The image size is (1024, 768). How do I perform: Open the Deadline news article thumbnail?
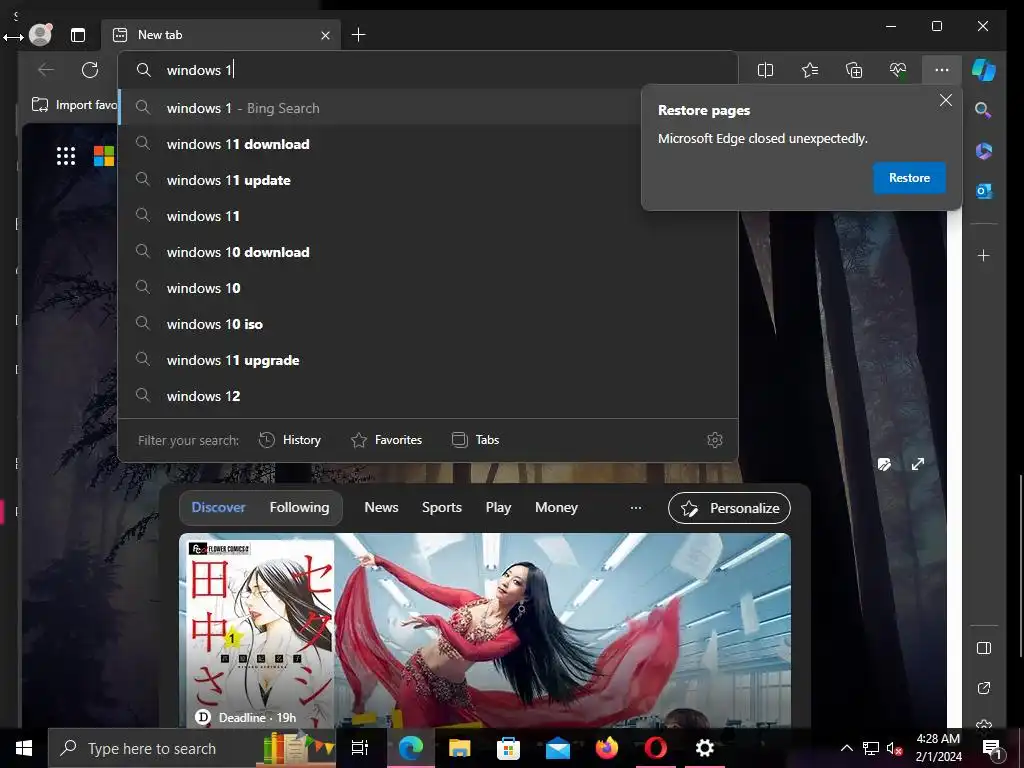pos(485,630)
